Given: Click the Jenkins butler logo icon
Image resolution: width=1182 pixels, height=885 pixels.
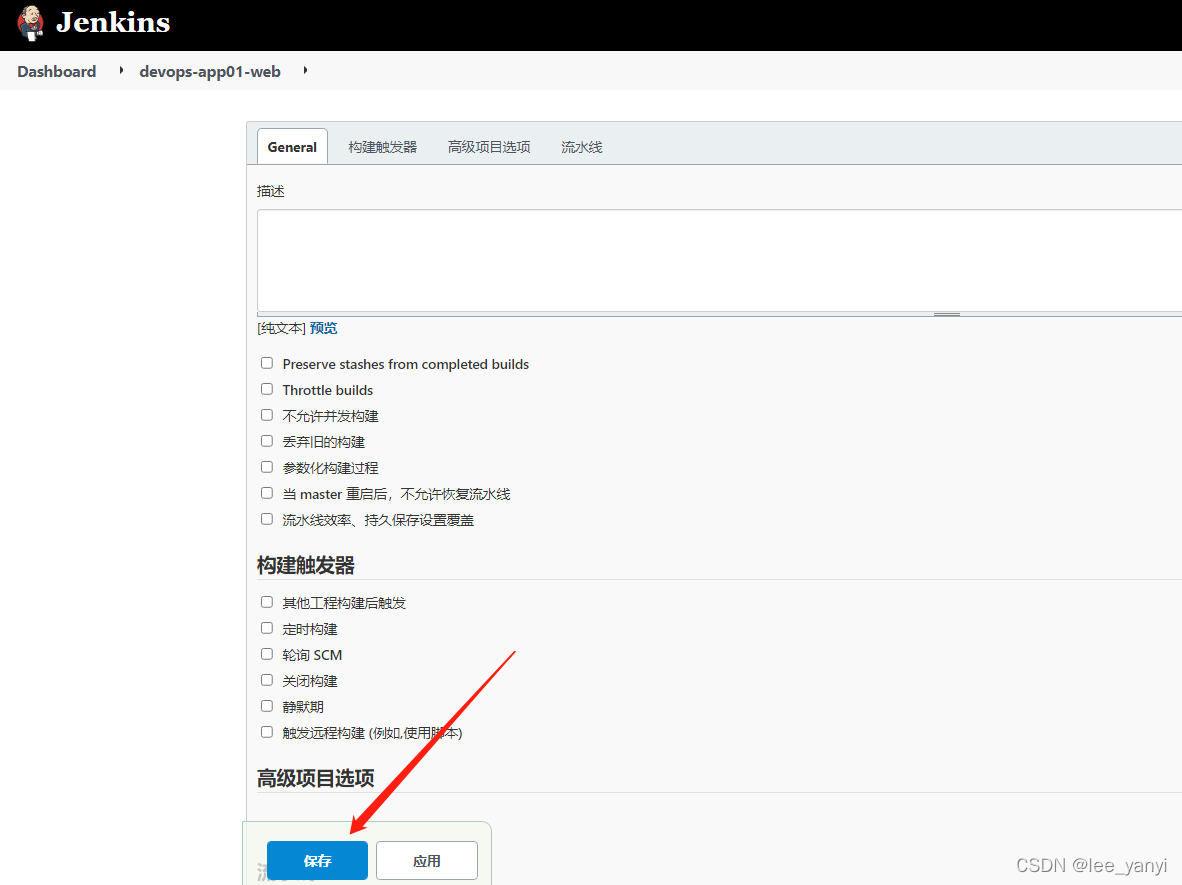Looking at the screenshot, I should pyautogui.click(x=30, y=23).
